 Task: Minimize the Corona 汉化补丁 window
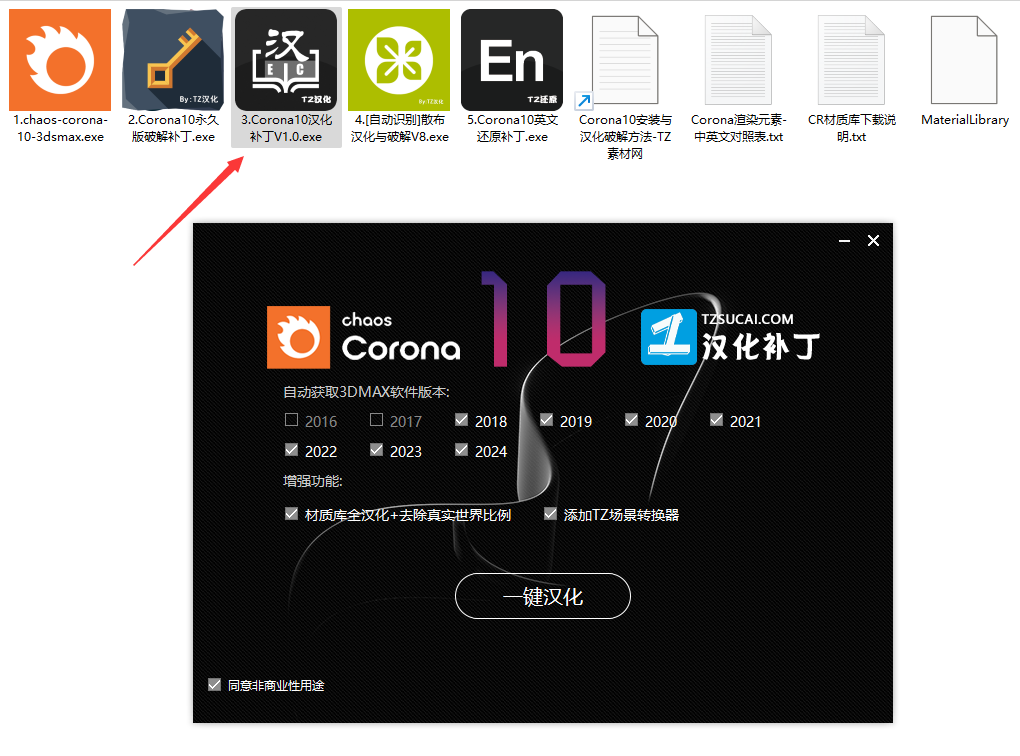click(844, 241)
